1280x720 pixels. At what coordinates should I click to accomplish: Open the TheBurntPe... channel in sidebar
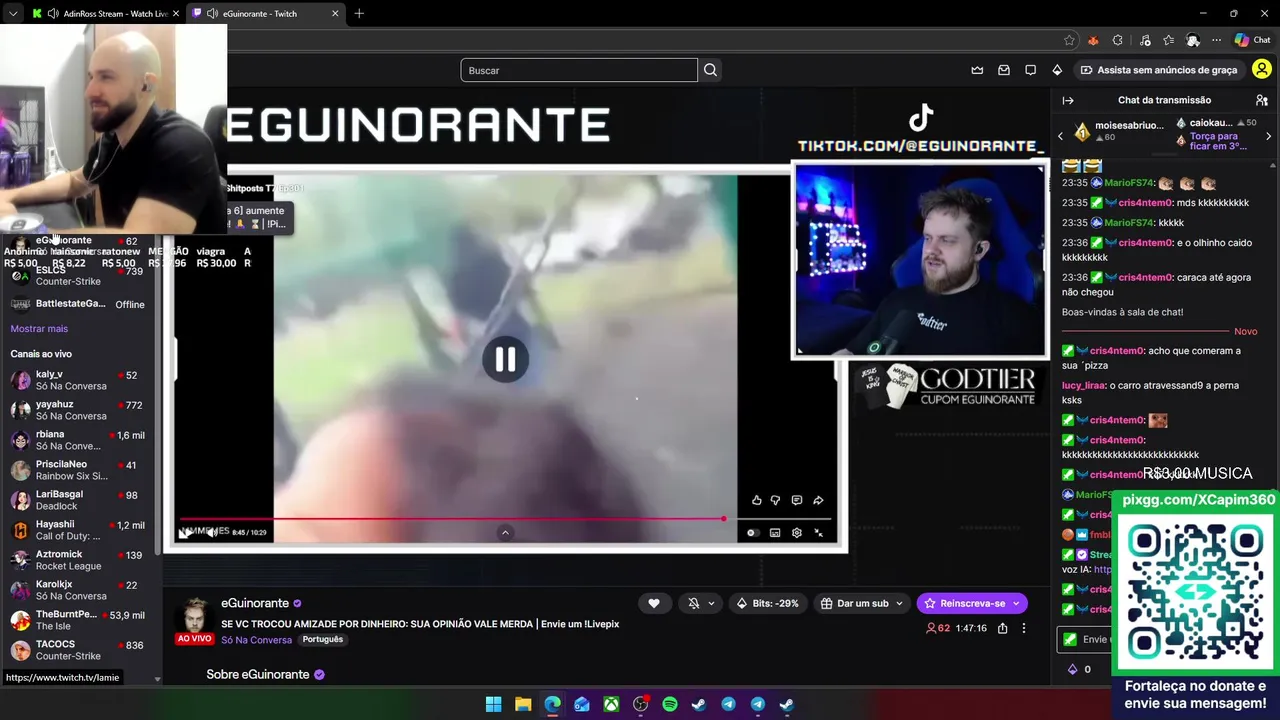80,620
